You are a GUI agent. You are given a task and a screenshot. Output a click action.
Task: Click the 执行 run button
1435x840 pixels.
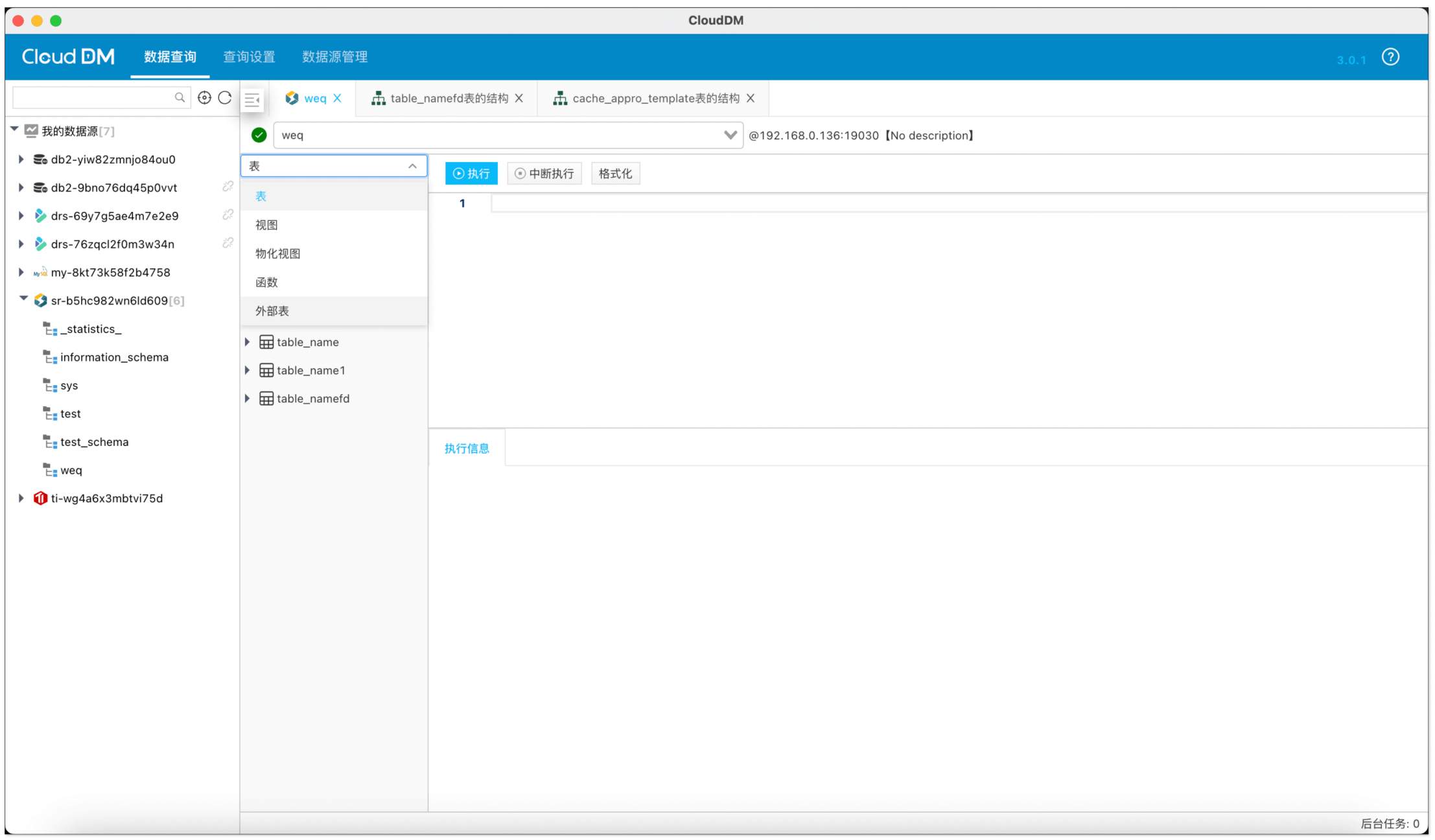[471, 174]
